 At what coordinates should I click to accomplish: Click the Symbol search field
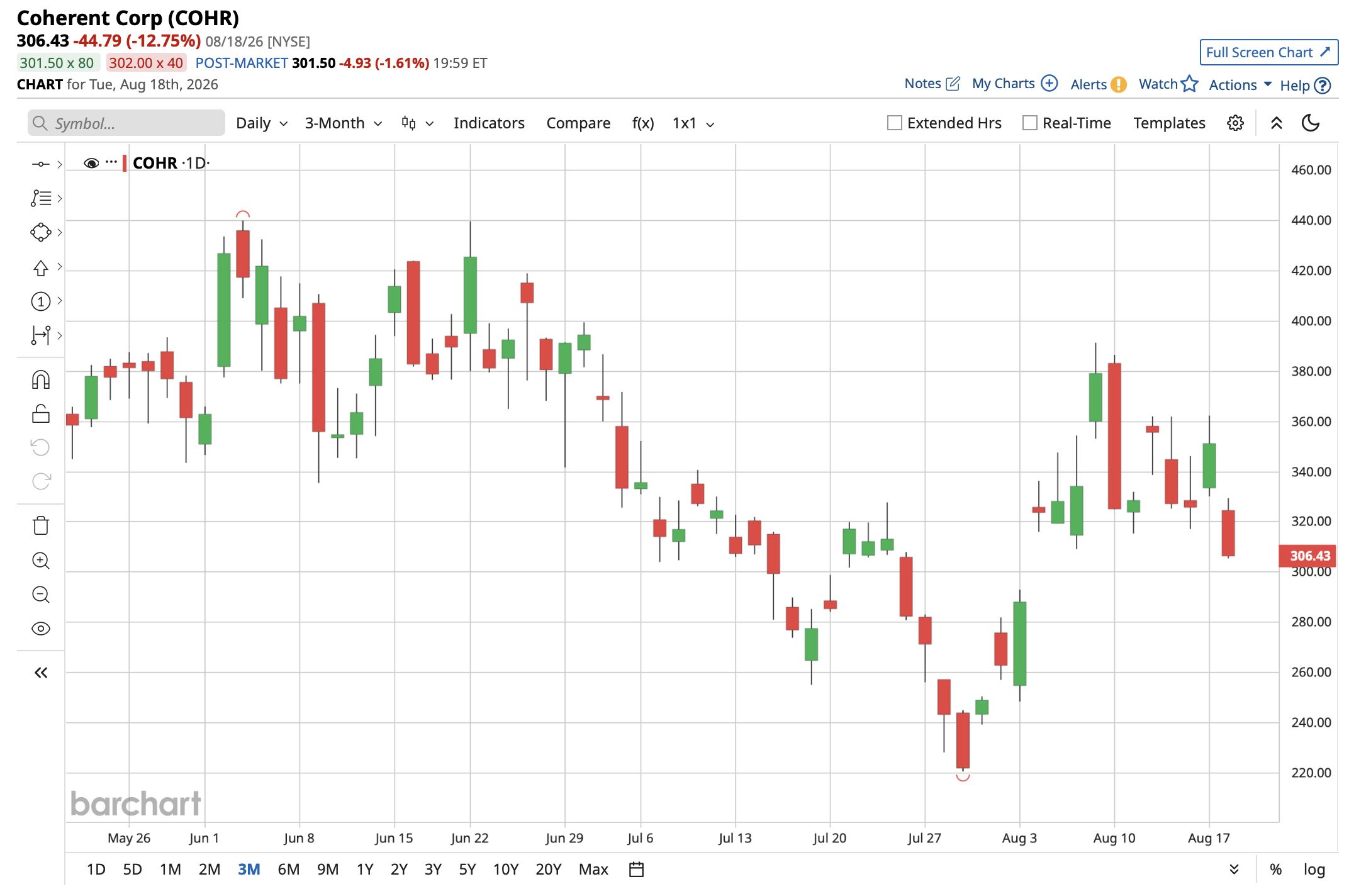126,123
